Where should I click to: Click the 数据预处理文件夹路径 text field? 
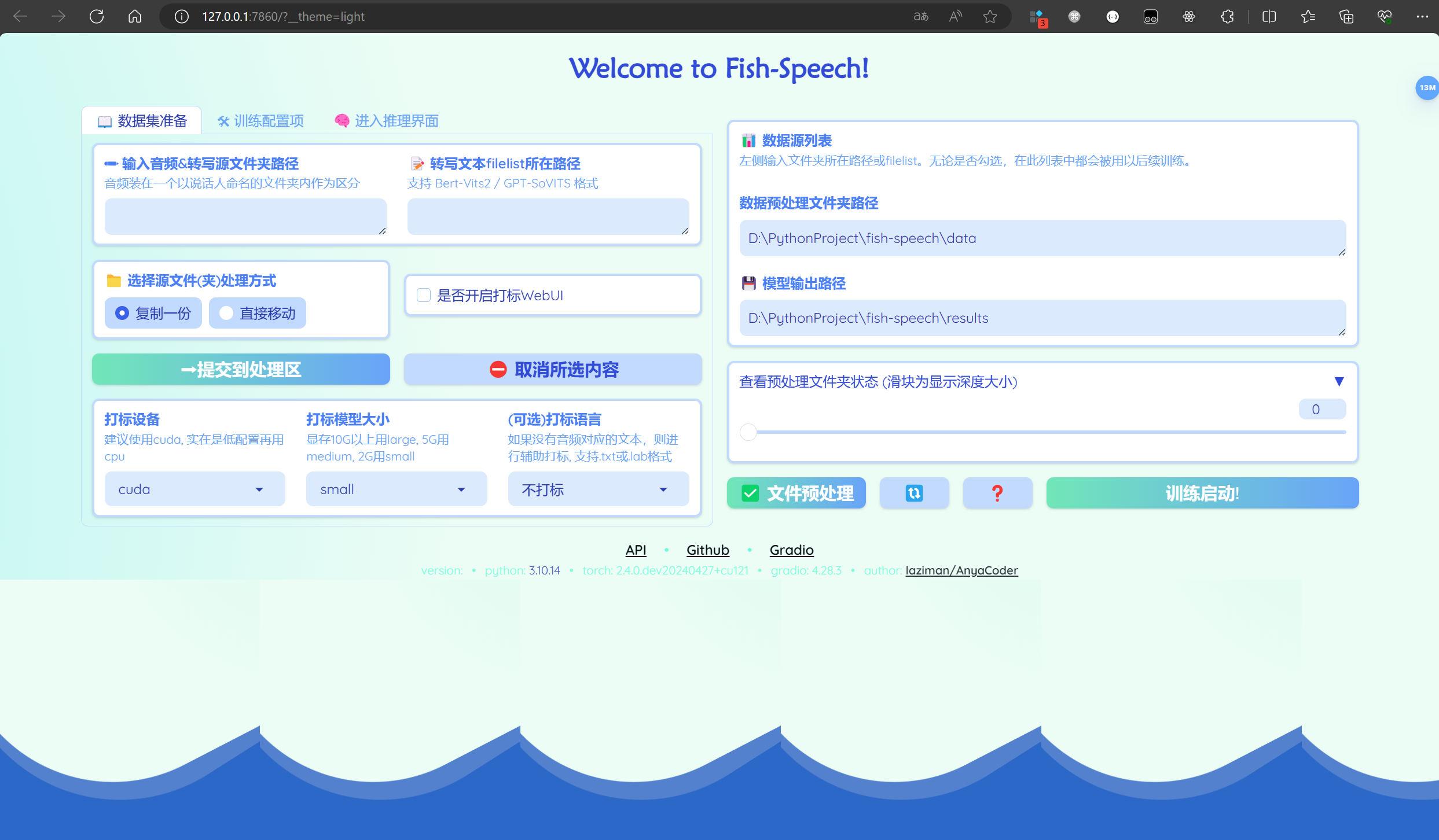1042,238
